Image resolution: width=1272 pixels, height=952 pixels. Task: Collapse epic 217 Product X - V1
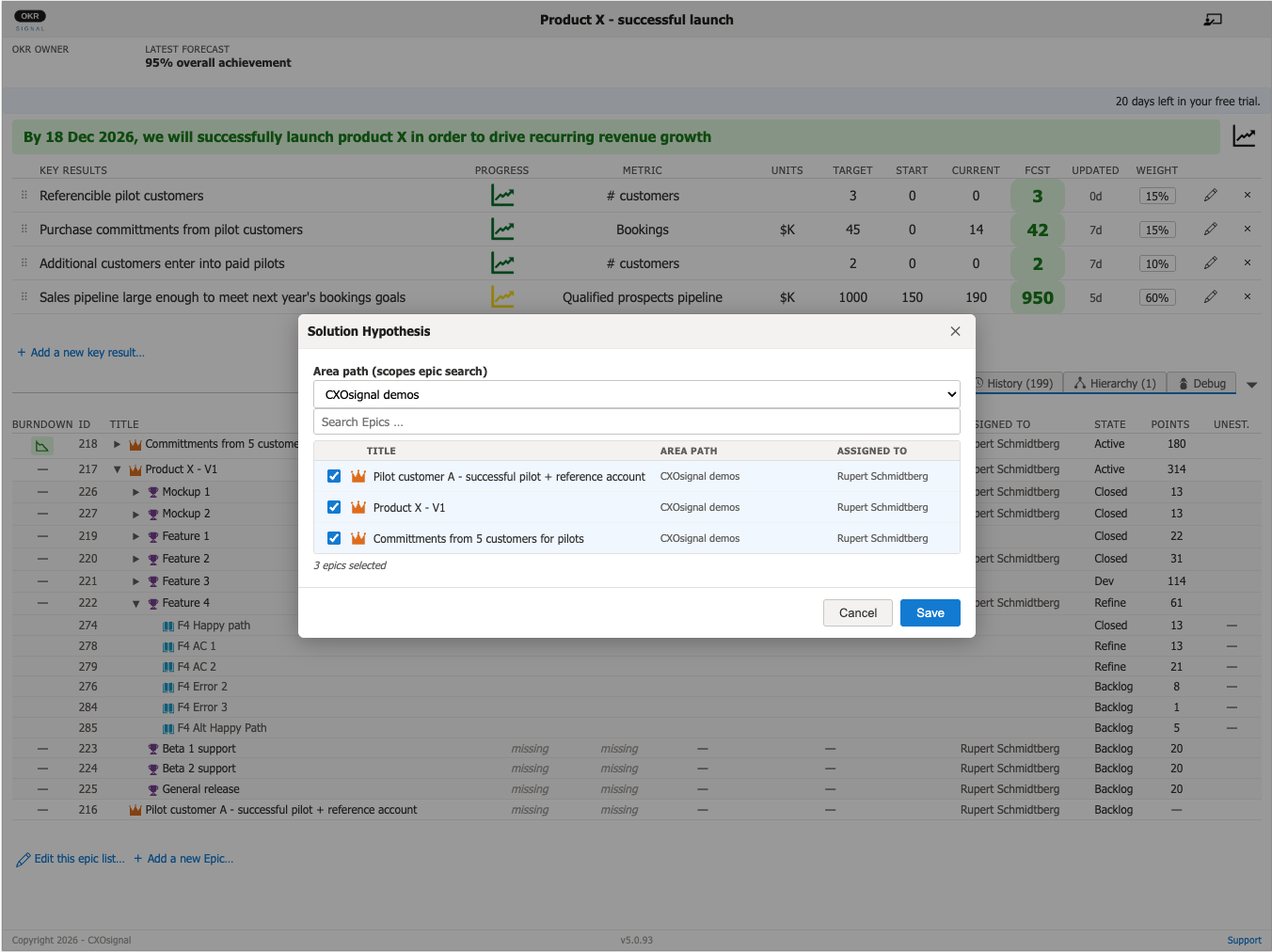(x=117, y=469)
